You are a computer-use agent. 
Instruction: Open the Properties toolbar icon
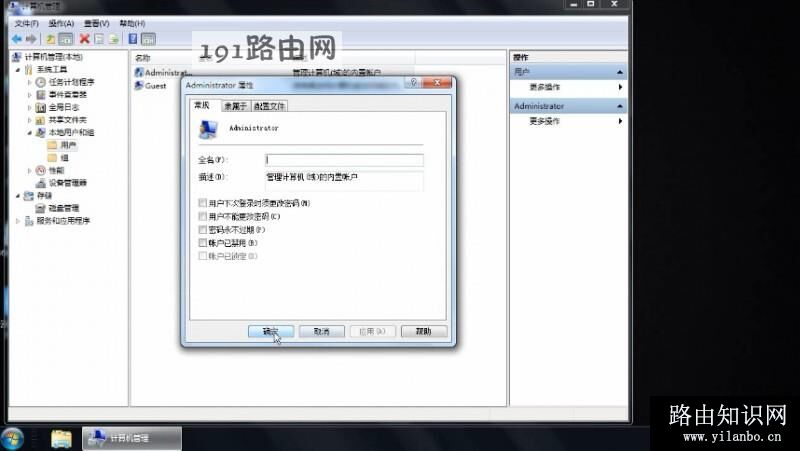click(99, 39)
